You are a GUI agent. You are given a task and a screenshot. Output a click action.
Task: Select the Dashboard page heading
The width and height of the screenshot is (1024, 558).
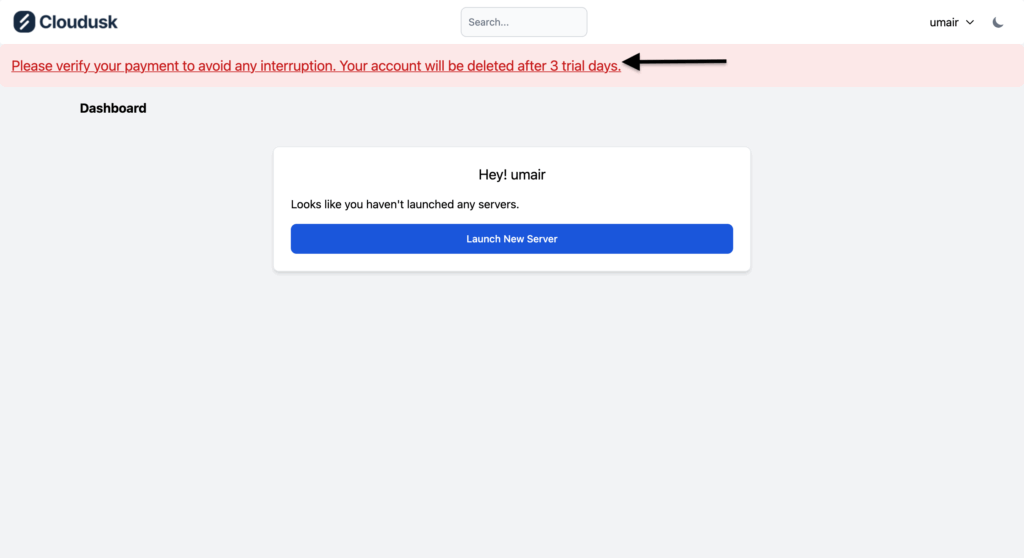point(113,108)
